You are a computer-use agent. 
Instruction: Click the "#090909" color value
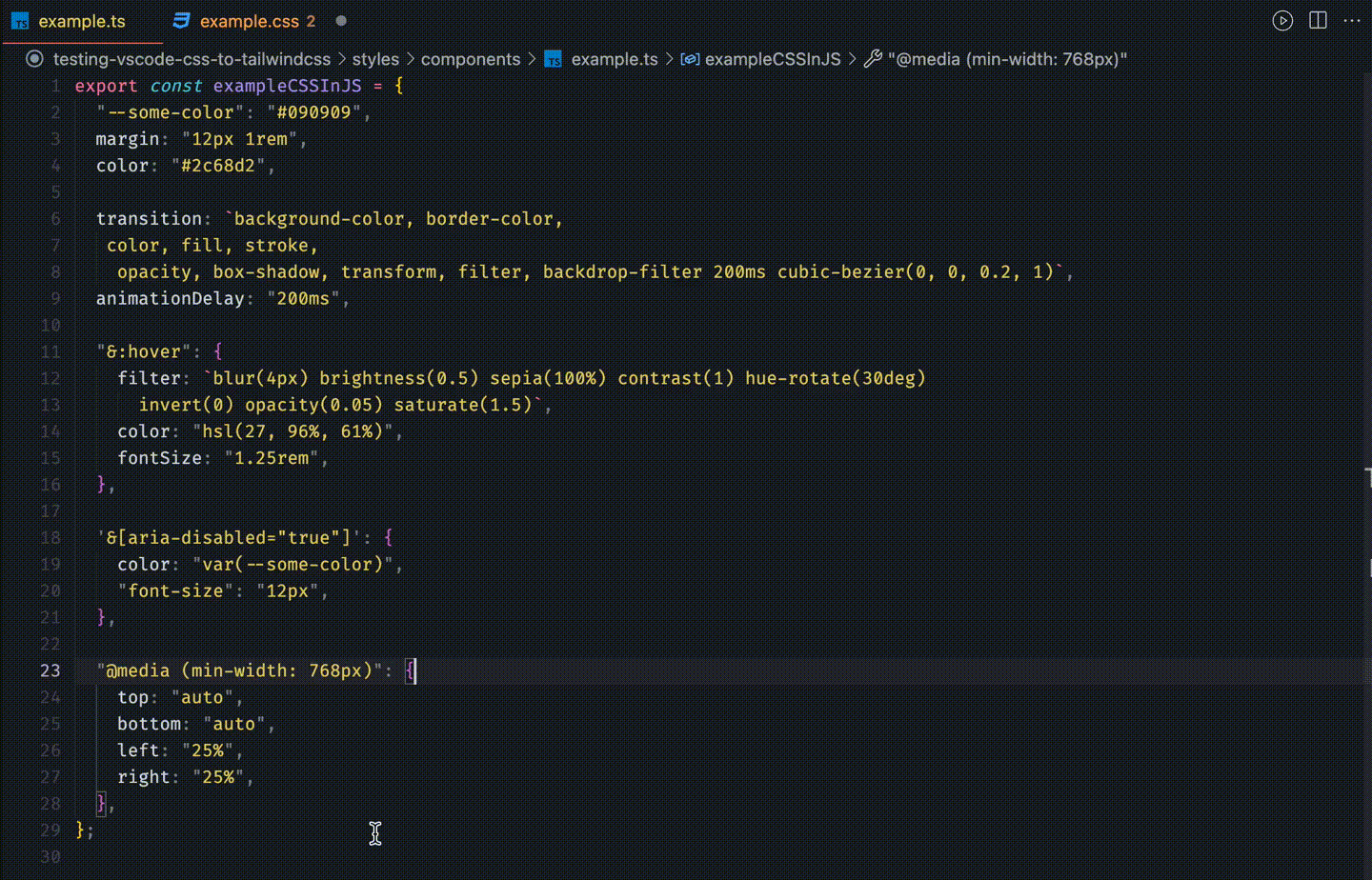click(314, 112)
